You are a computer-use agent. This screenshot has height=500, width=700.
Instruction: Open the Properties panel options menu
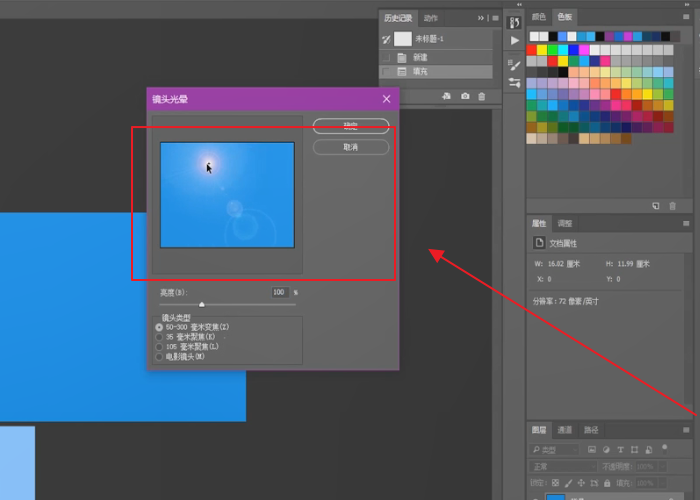686,223
